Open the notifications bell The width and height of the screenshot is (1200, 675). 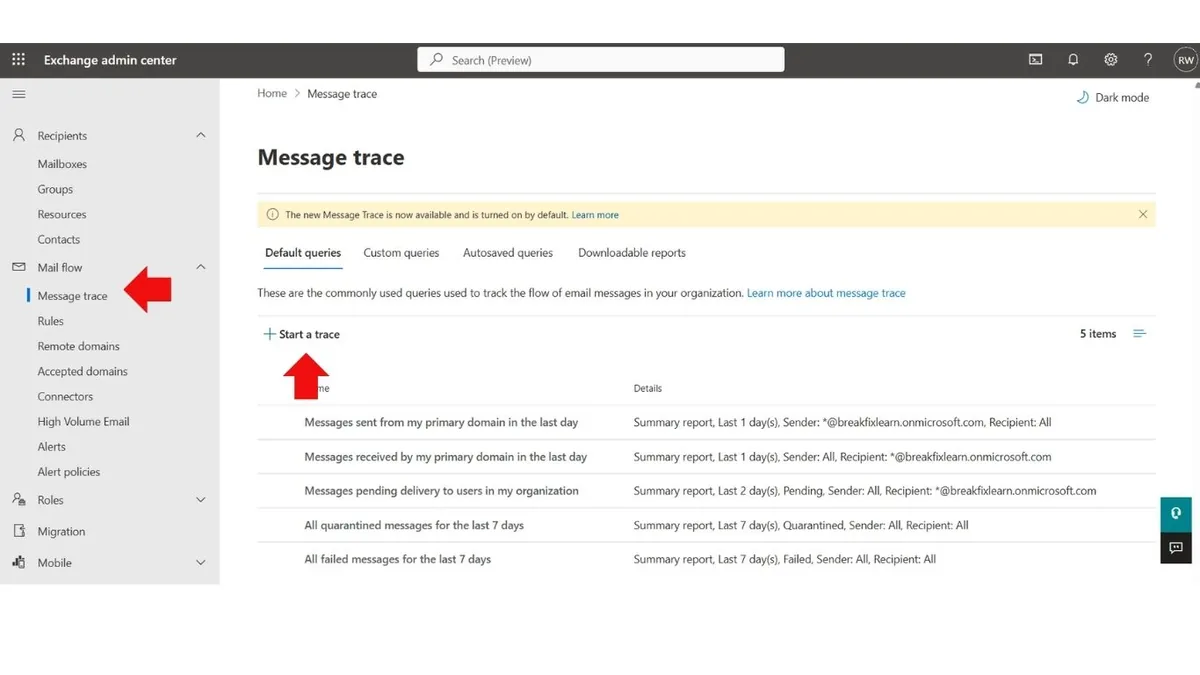click(x=1073, y=60)
